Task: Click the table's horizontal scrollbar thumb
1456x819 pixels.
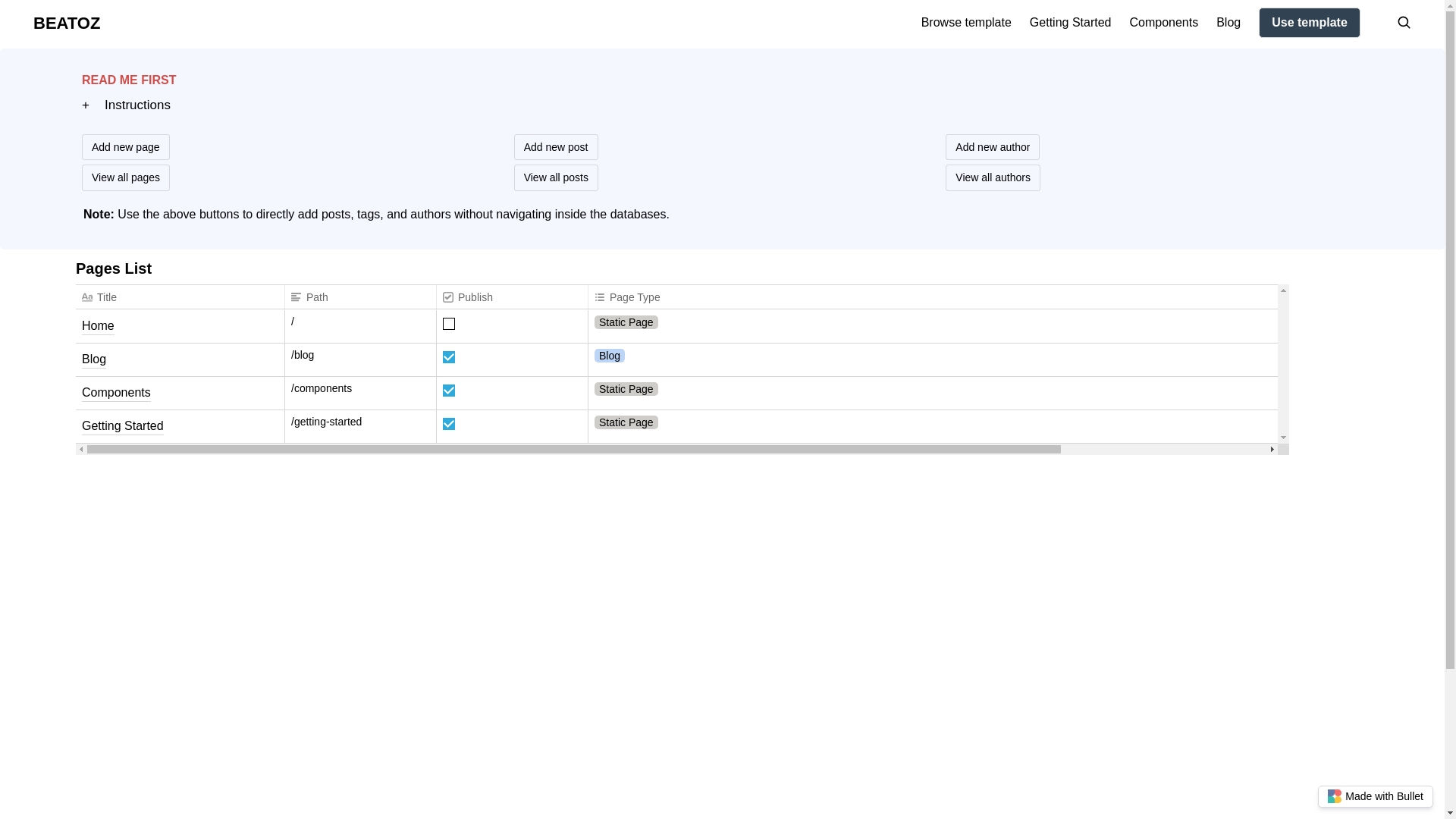Action: 573,450
